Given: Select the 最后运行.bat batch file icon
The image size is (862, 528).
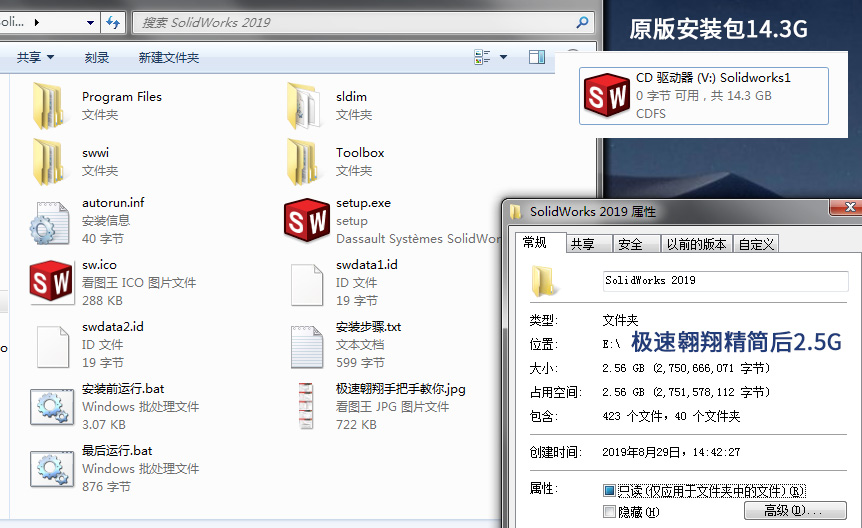Looking at the screenshot, I should tap(52, 469).
